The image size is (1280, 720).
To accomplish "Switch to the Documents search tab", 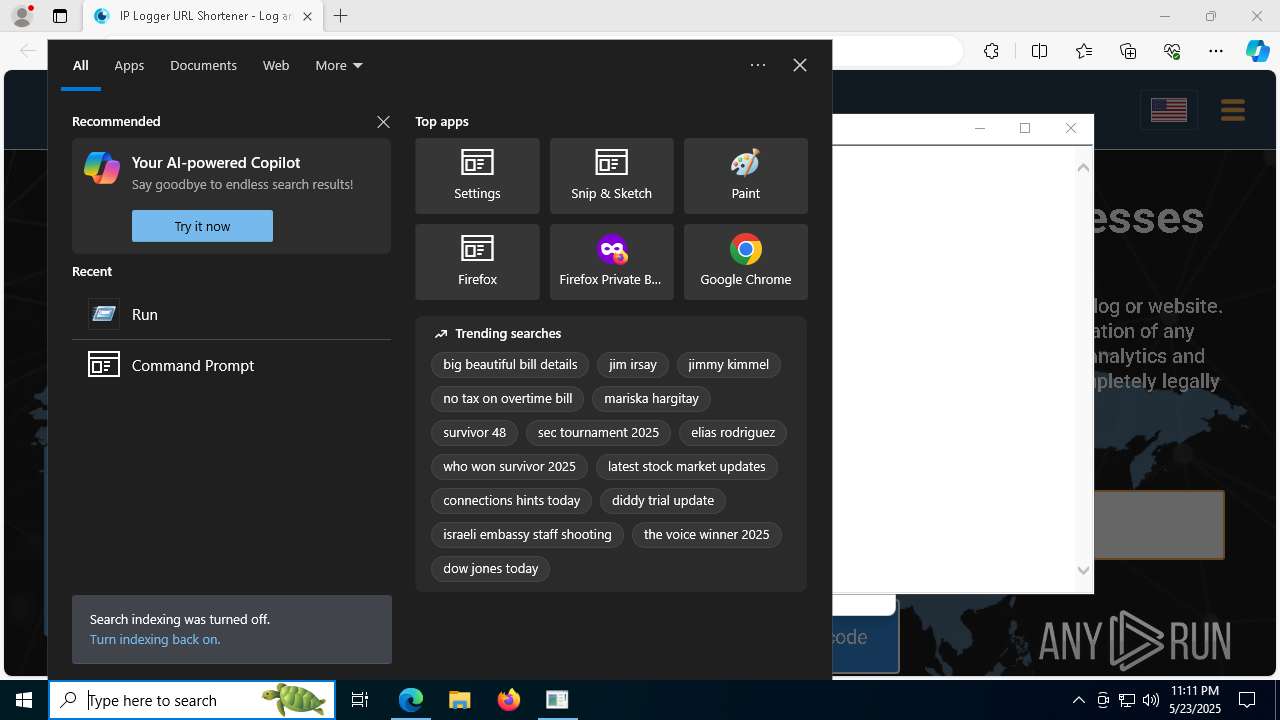I will click(203, 65).
